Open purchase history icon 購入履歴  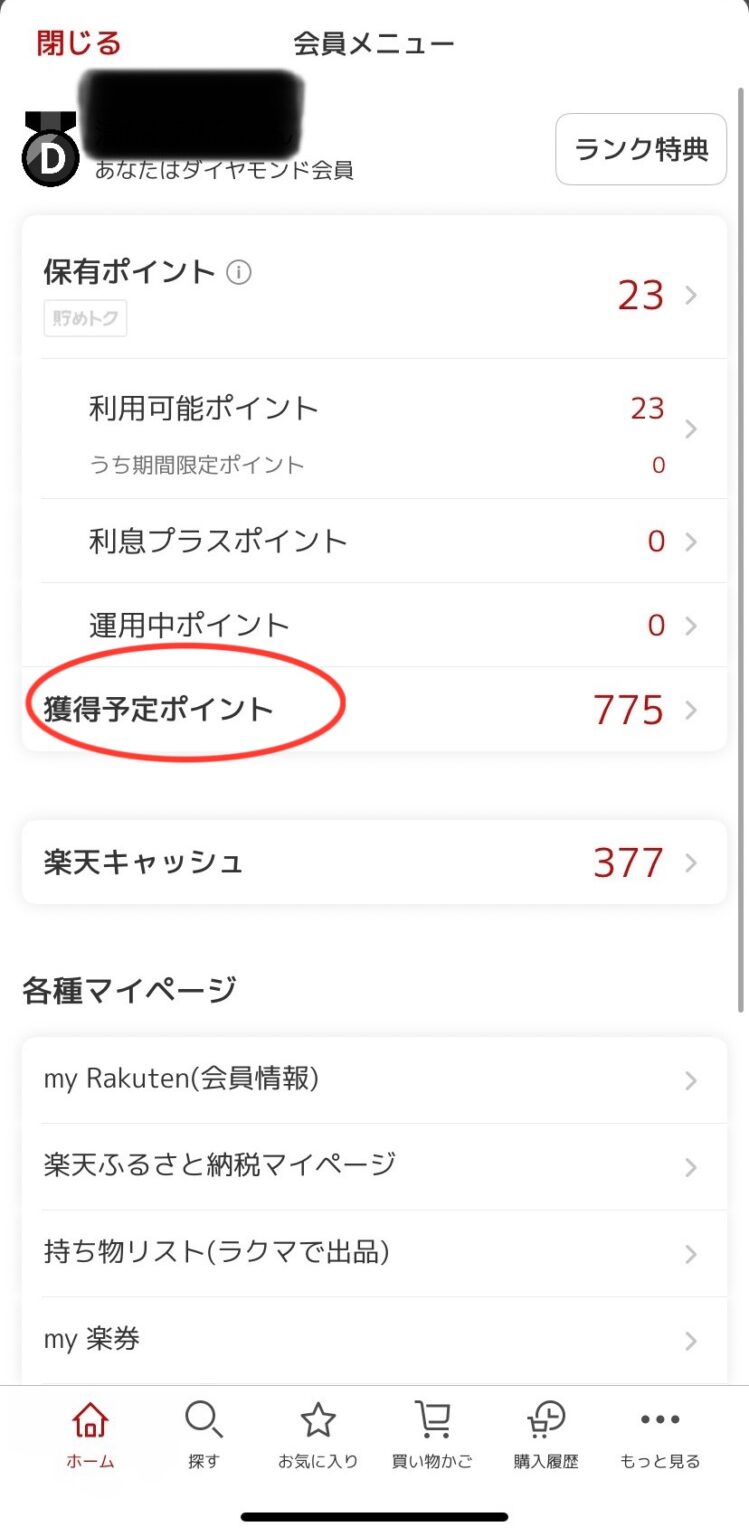coord(546,1421)
